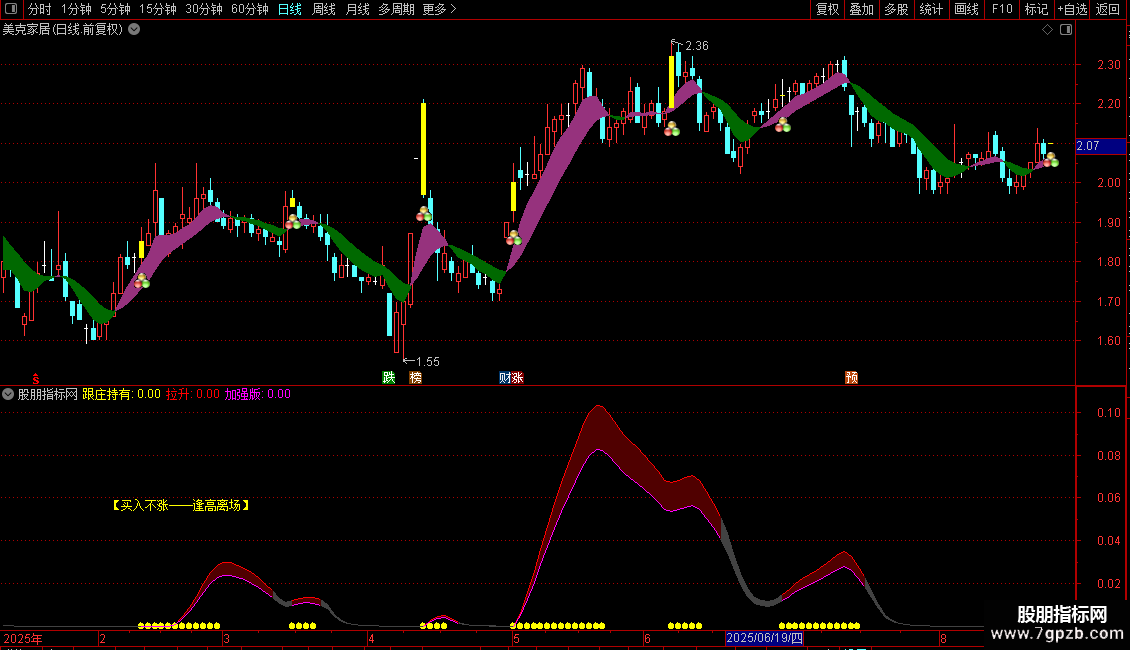Click the 股朋指标网 indicator name

click(48, 394)
